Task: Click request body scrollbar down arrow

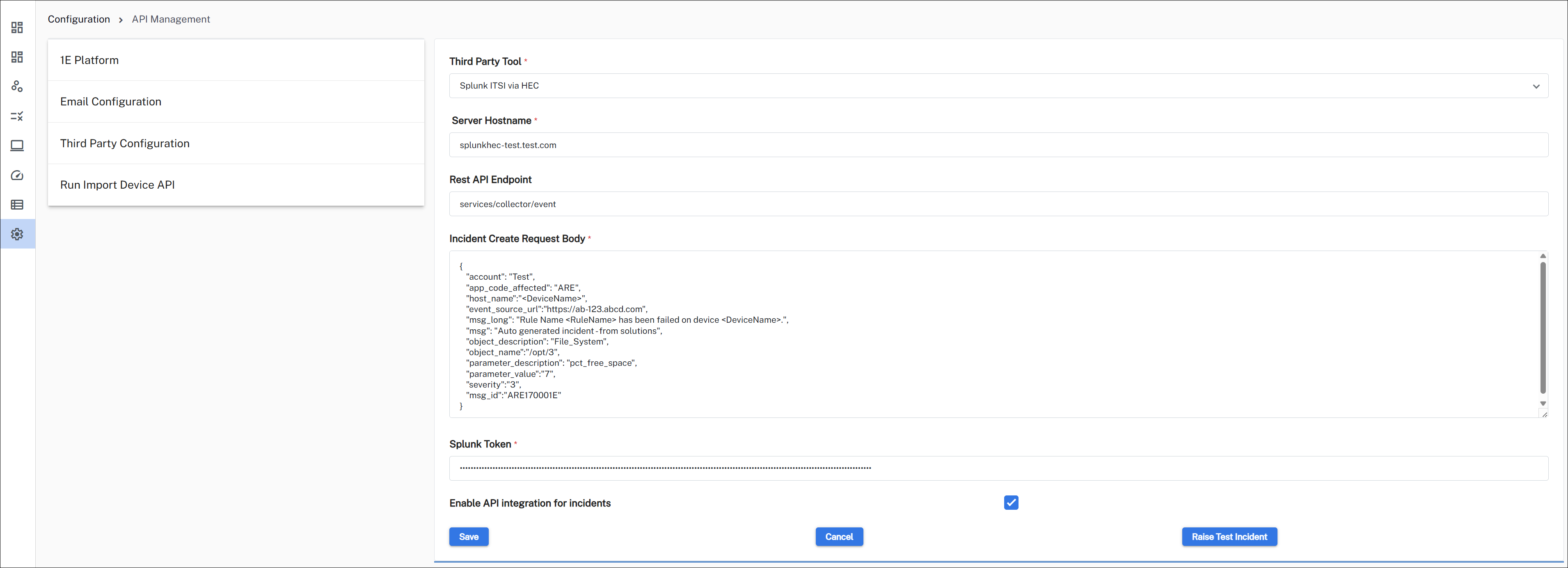Action: point(1543,404)
